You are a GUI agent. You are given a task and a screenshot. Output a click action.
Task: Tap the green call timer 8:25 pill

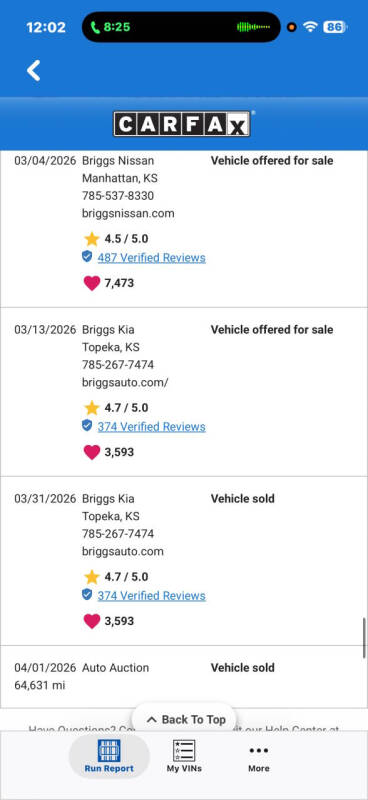110,27
